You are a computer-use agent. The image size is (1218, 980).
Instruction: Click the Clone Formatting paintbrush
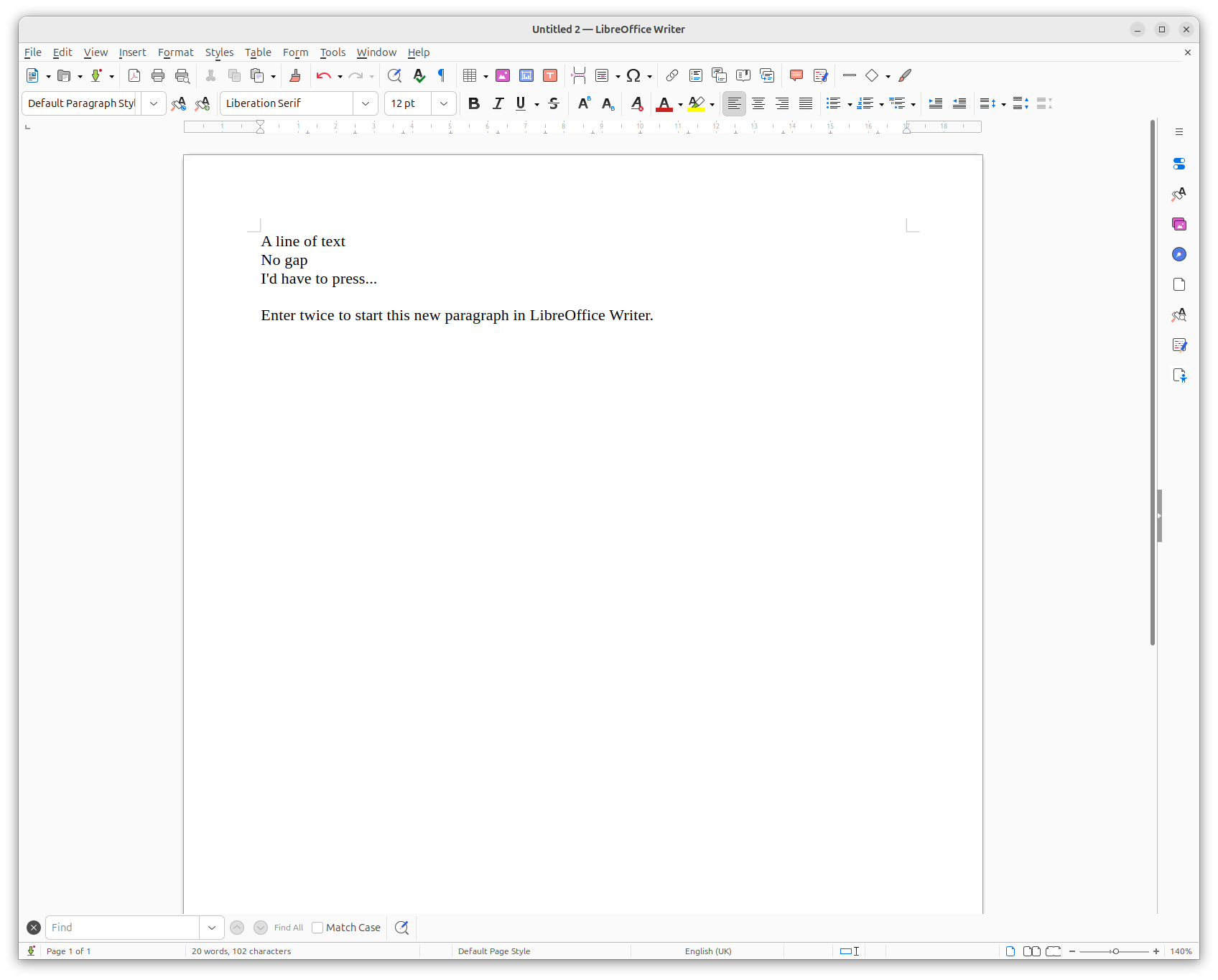pyautogui.click(x=295, y=75)
